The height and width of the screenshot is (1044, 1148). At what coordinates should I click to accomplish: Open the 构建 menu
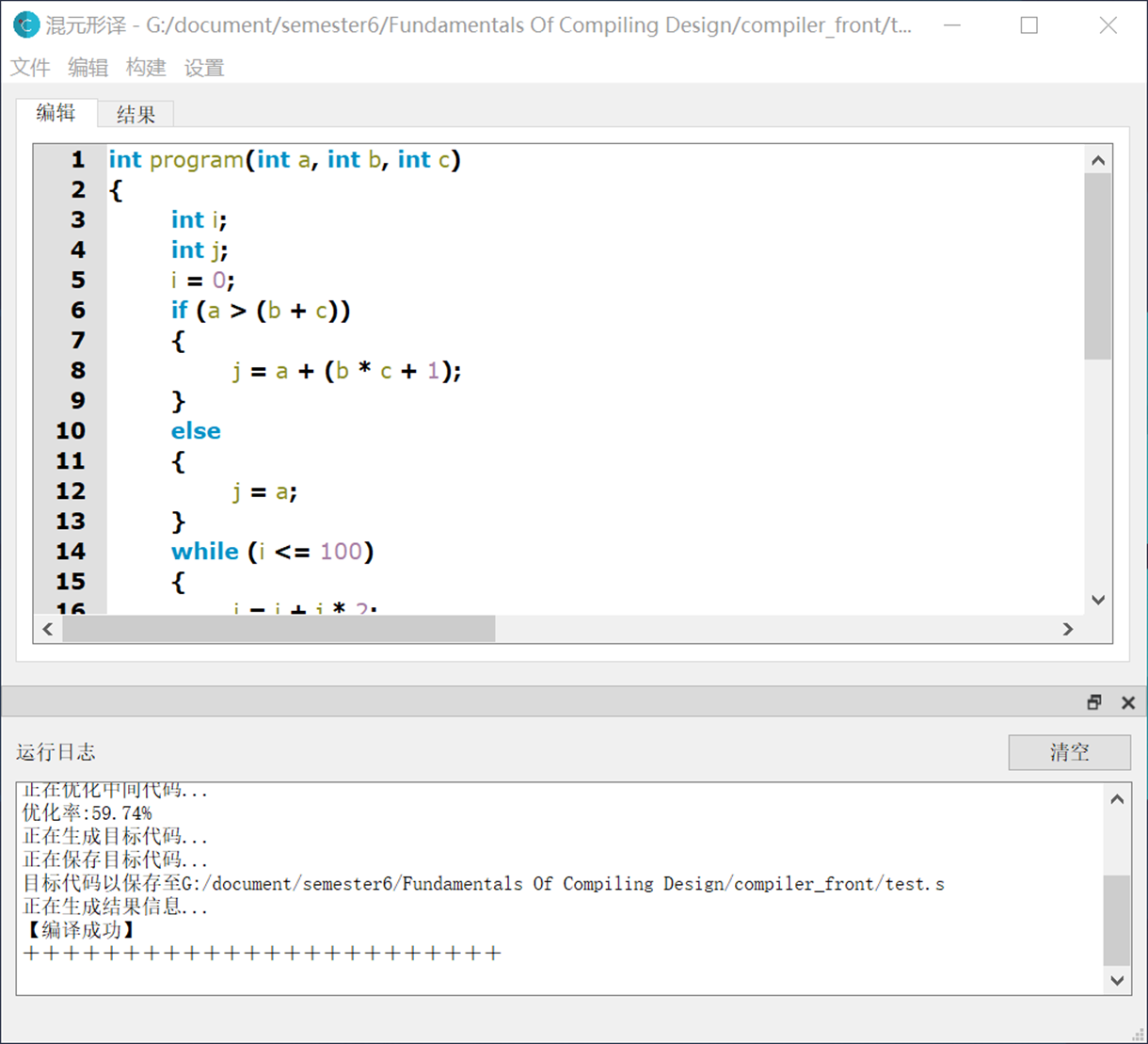pyautogui.click(x=146, y=68)
